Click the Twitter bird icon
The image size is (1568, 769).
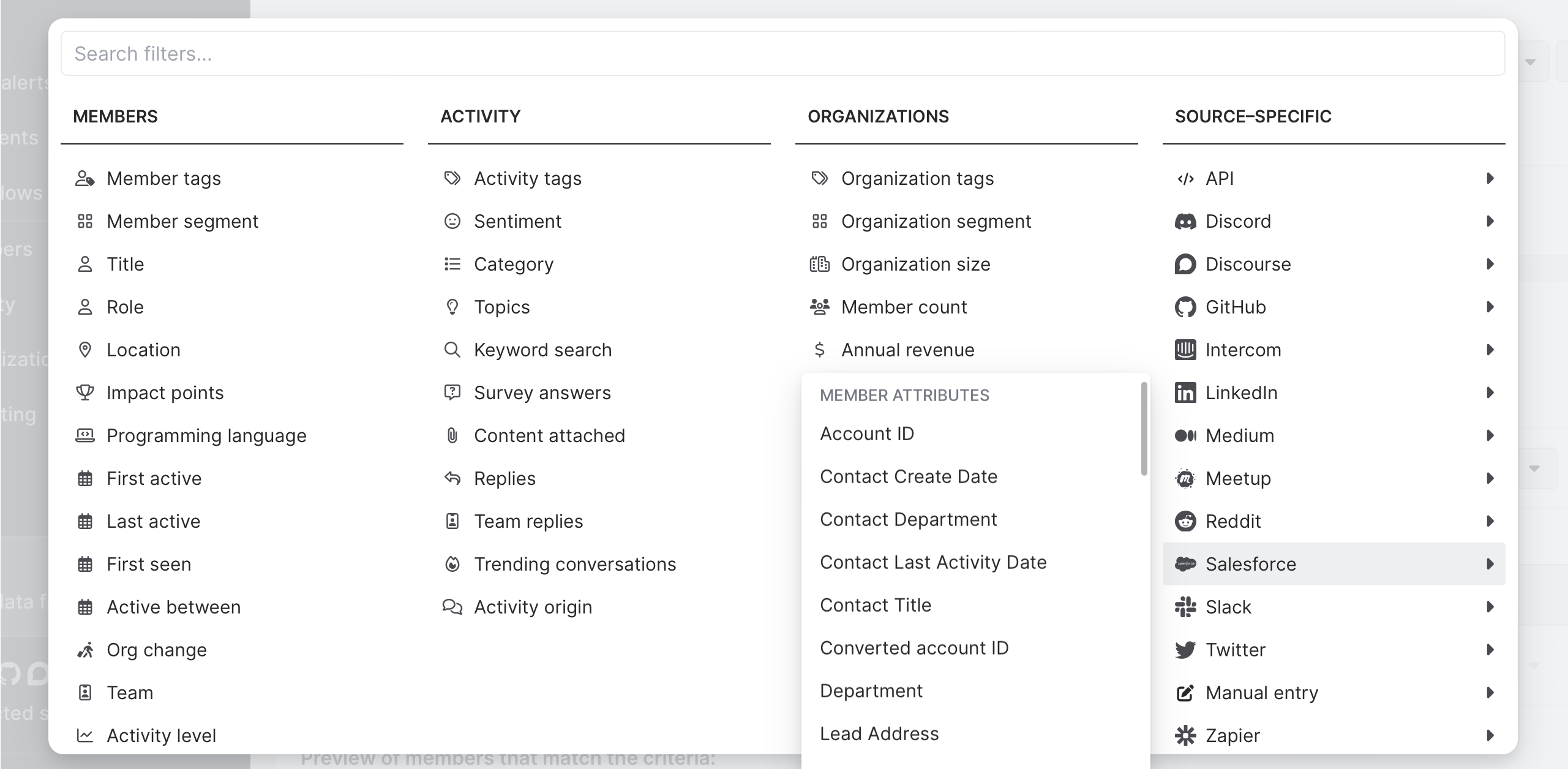tap(1185, 650)
